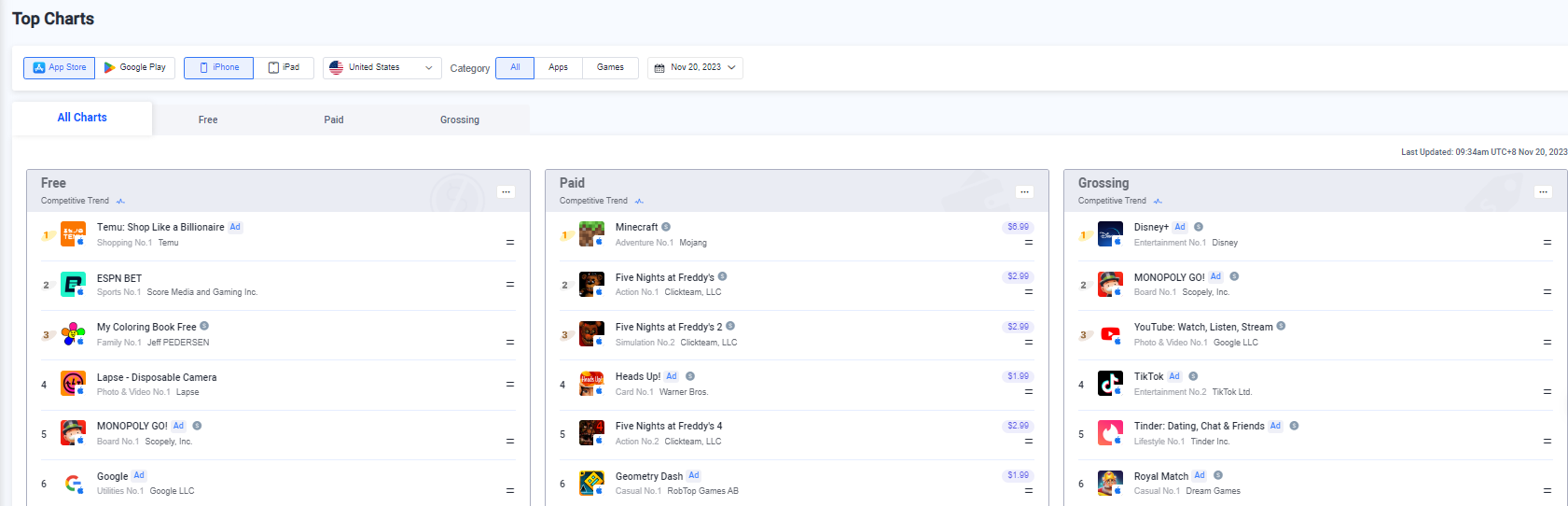Open the Tinder app icon

(1110, 432)
